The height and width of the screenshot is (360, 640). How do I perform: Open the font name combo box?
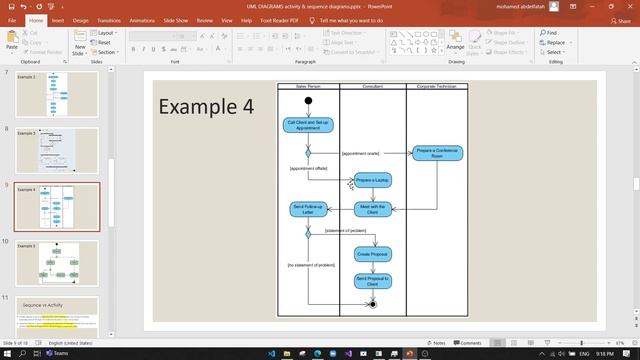pyautogui.click(x=152, y=36)
